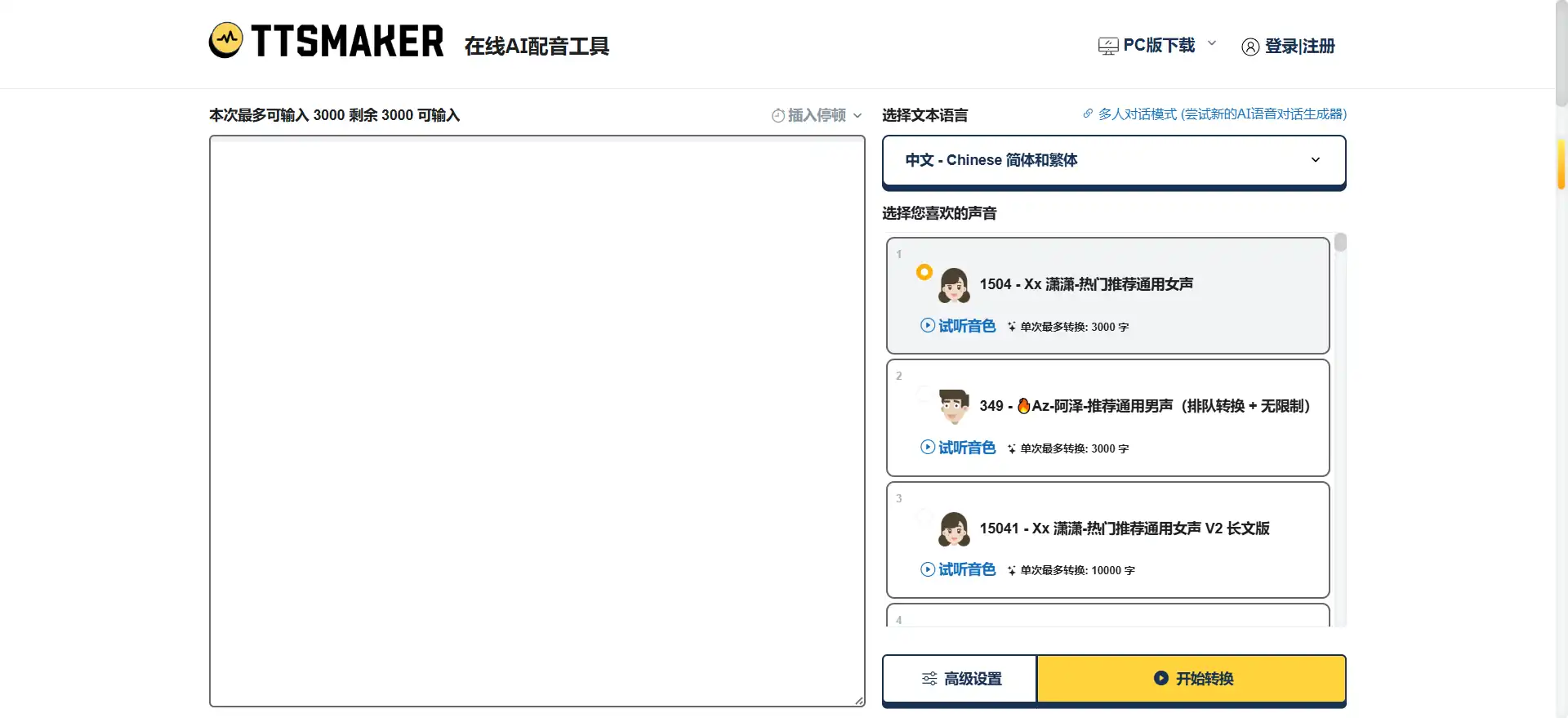Select the radio button for voice 15041 V2
The height and width of the screenshot is (718, 1568).
[x=924, y=515]
